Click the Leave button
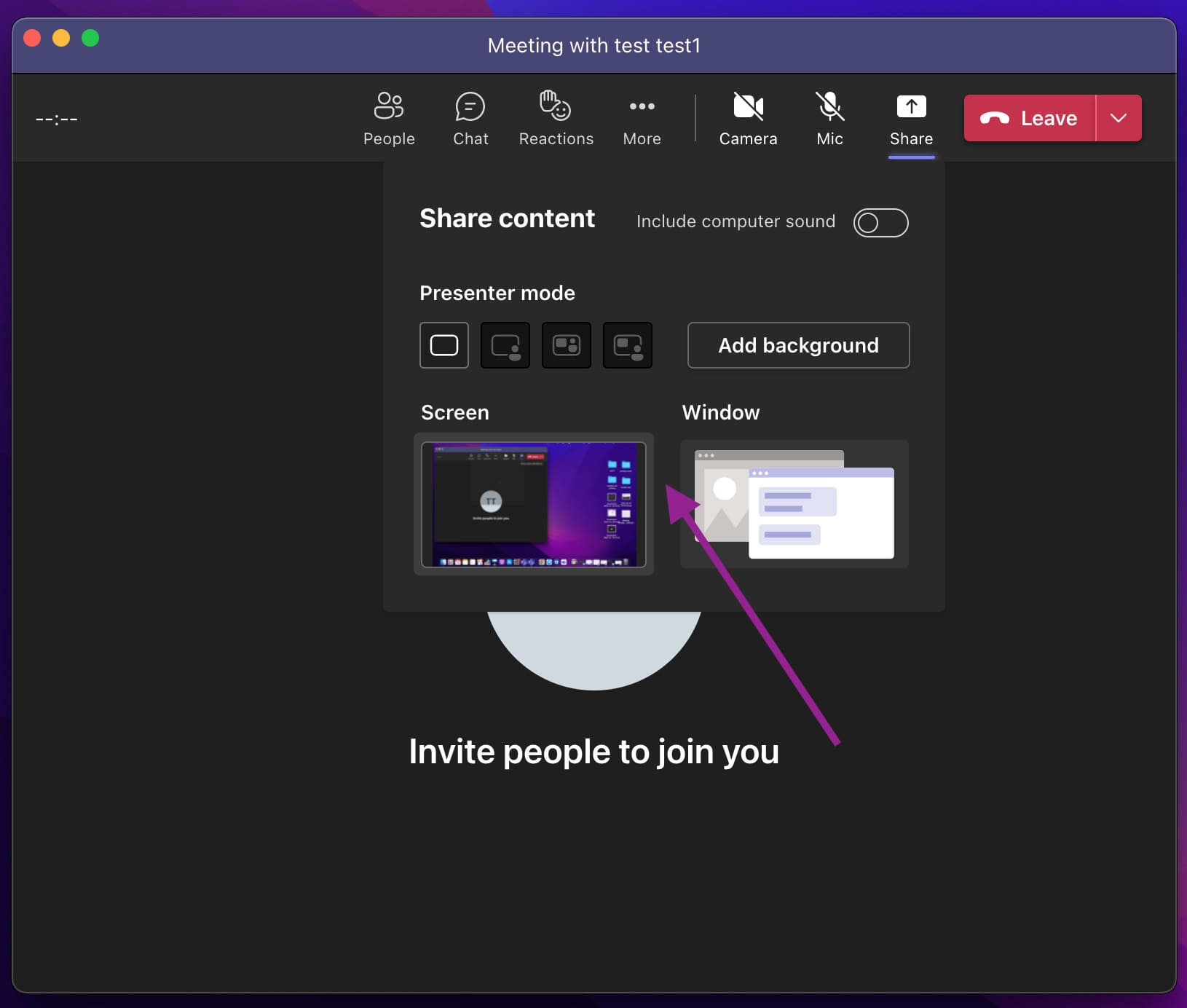Image resolution: width=1187 pixels, height=1008 pixels. [x=1029, y=118]
